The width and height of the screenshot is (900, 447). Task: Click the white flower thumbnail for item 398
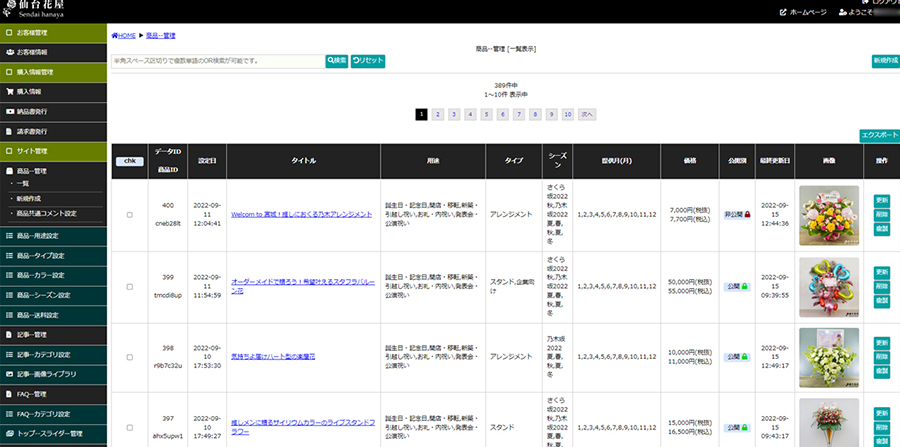pyautogui.click(x=829, y=358)
